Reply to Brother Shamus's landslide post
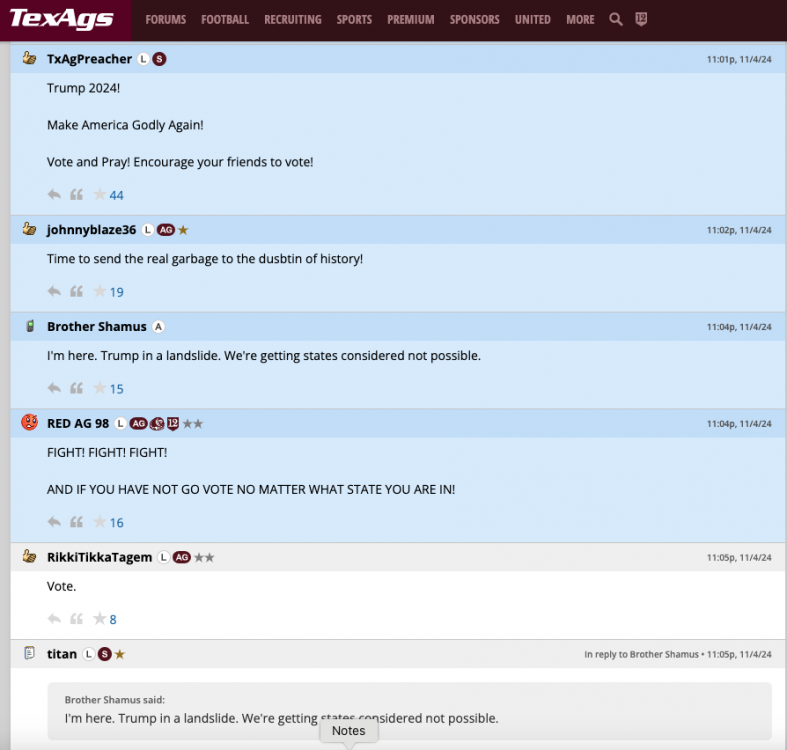The width and height of the screenshot is (787, 750). [54, 388]
